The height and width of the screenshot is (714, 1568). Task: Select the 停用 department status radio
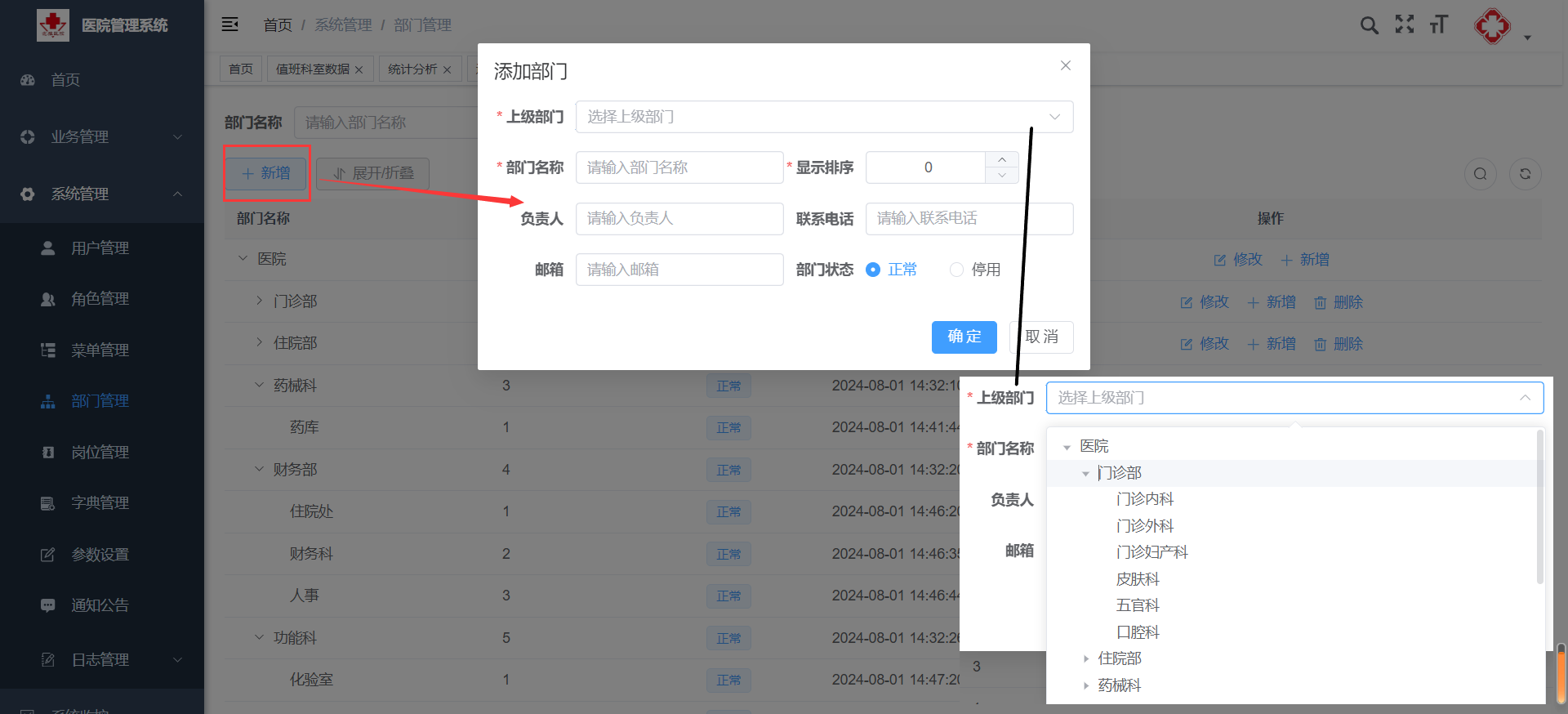pyautogui.click(x=956, y=270)
